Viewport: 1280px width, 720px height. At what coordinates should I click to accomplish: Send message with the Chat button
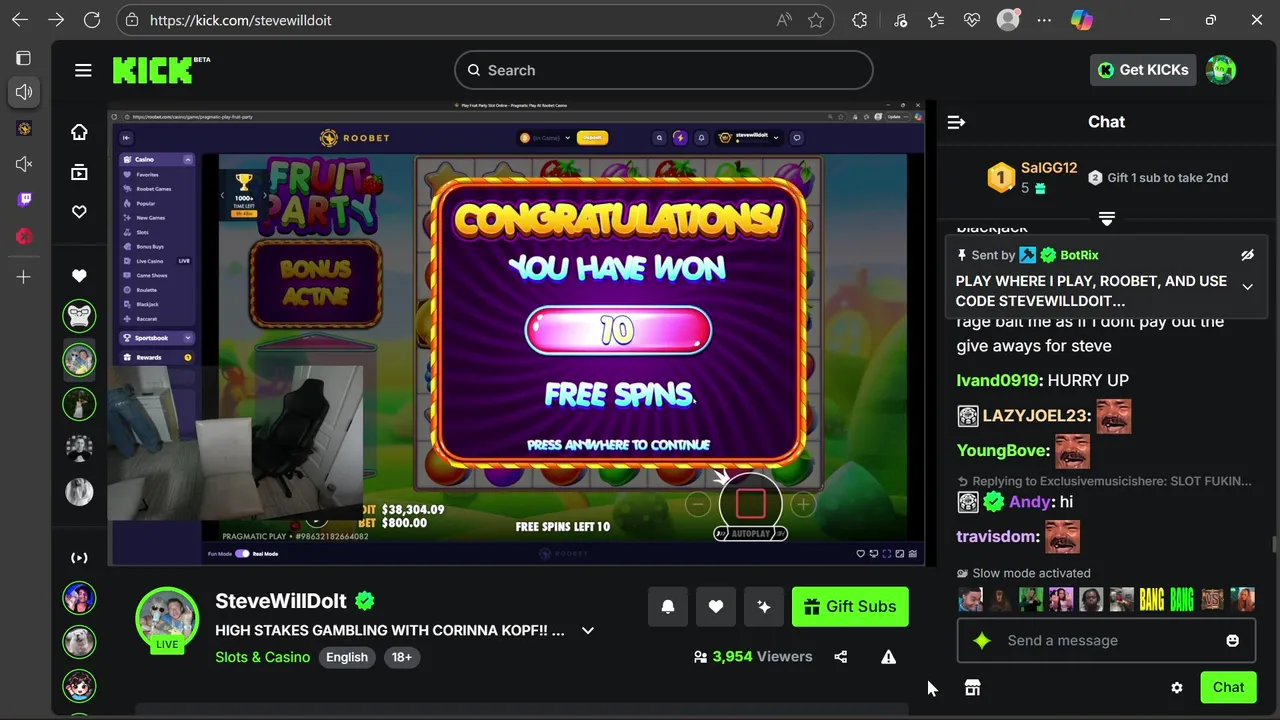click(x=1228, y=687)
